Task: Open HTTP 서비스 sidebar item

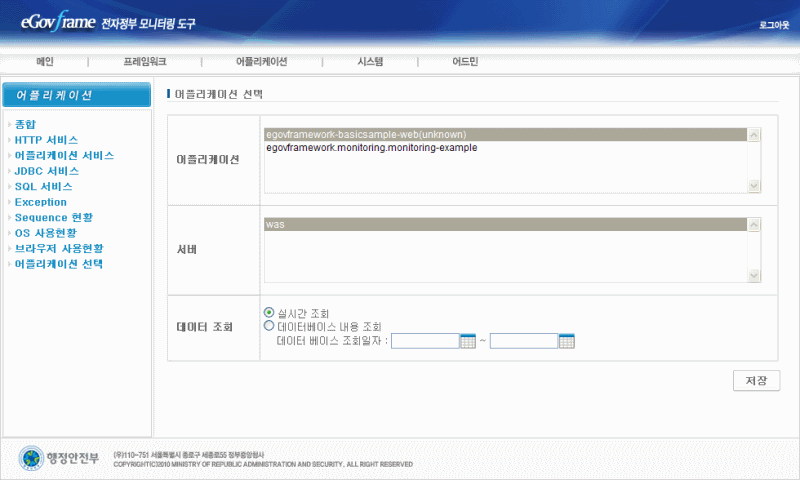Action: click(46, 140)
